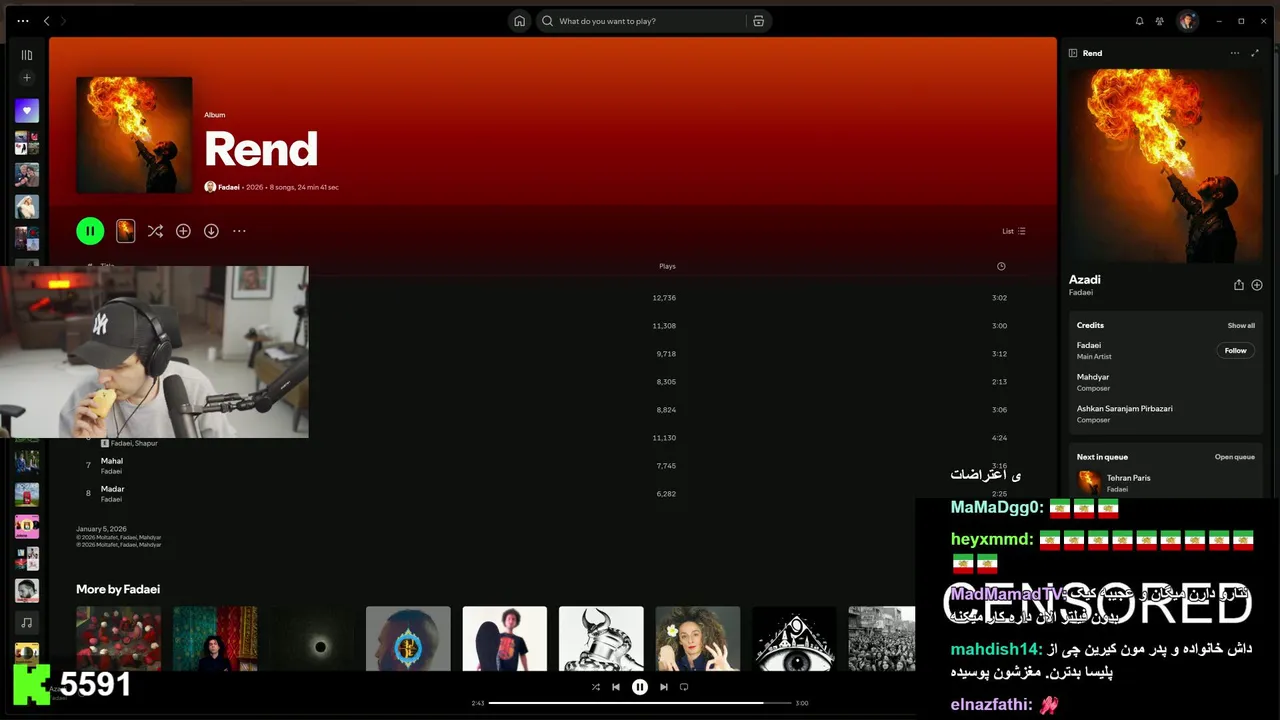Show all credits

(1241, 325)
